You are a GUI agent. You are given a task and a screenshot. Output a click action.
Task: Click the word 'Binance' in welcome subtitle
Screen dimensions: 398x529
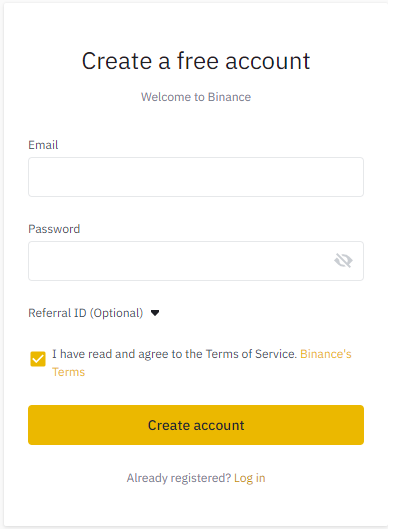[229, 97]
